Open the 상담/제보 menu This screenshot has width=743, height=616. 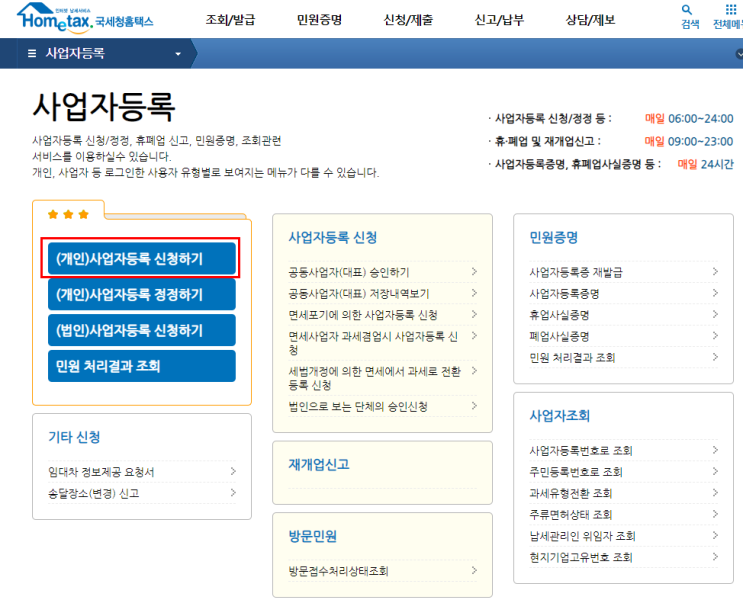(590, 20)
